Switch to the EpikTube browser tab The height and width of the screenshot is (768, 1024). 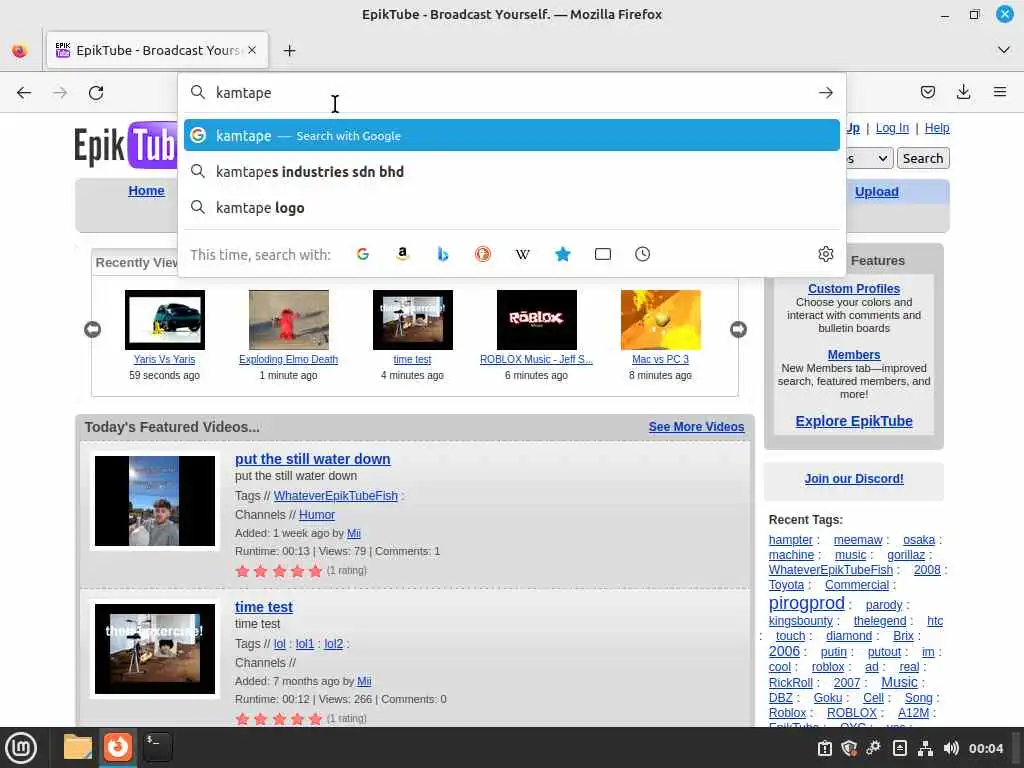157,50
